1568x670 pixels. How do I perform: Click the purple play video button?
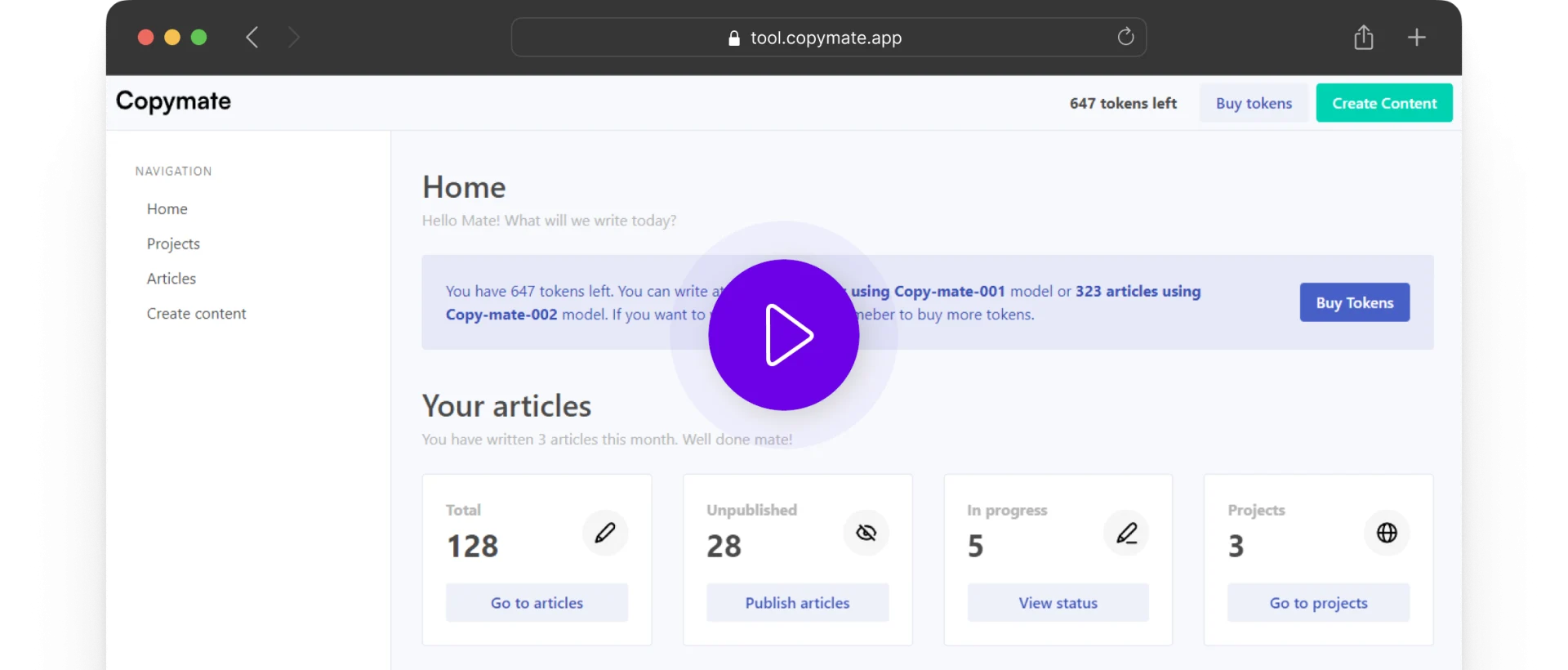click(x=783, y=335)
